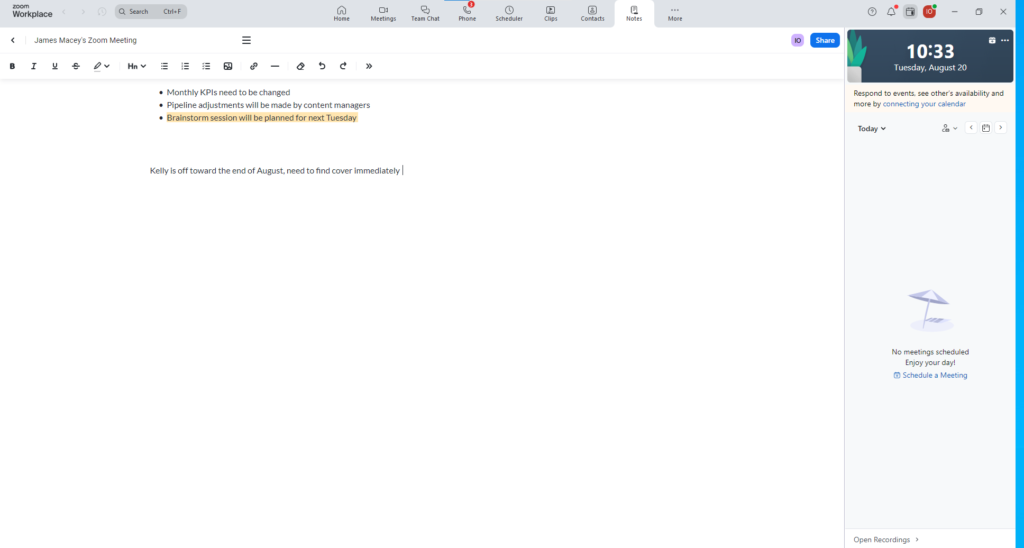Click the Schedule a Meeting link

(930, 375)
